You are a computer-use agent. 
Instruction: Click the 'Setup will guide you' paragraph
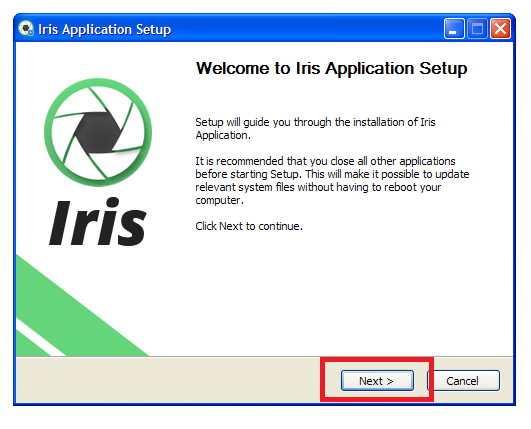click(x=315, y=128)
